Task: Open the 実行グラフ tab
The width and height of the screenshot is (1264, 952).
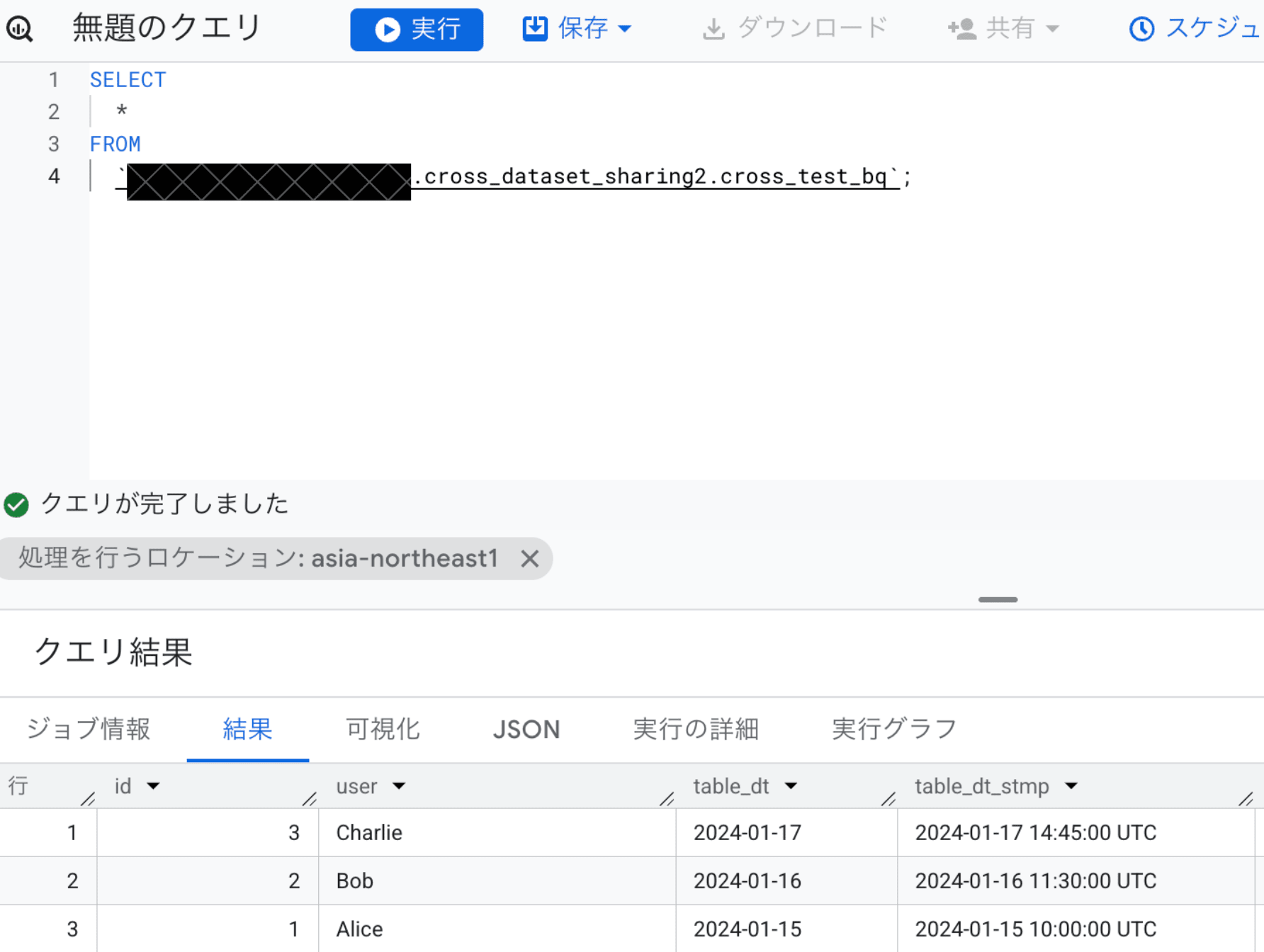Action: [894, 729]
